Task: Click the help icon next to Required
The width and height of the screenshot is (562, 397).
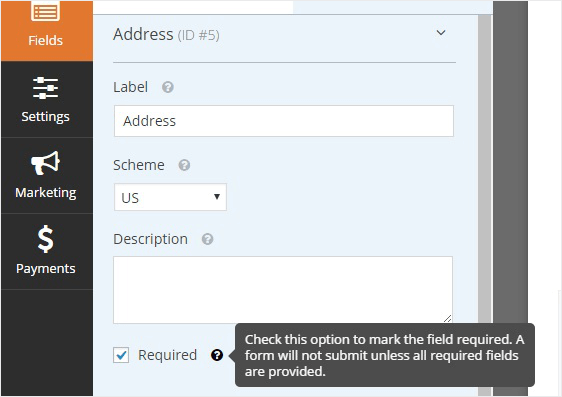Action: pos(217,355)
